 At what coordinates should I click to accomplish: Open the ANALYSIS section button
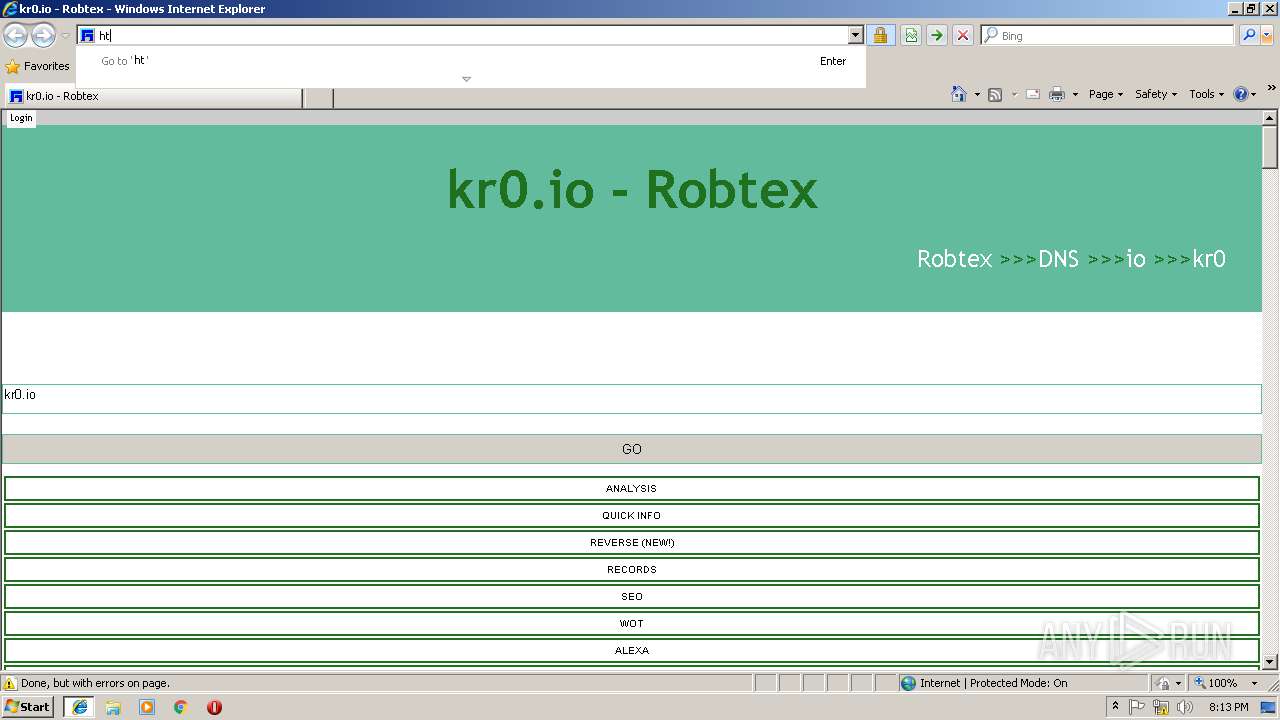point(632,489)
